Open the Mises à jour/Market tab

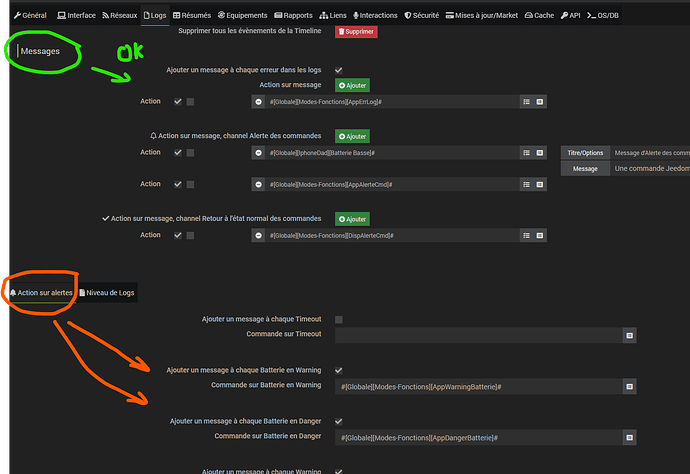pos(482,15)
